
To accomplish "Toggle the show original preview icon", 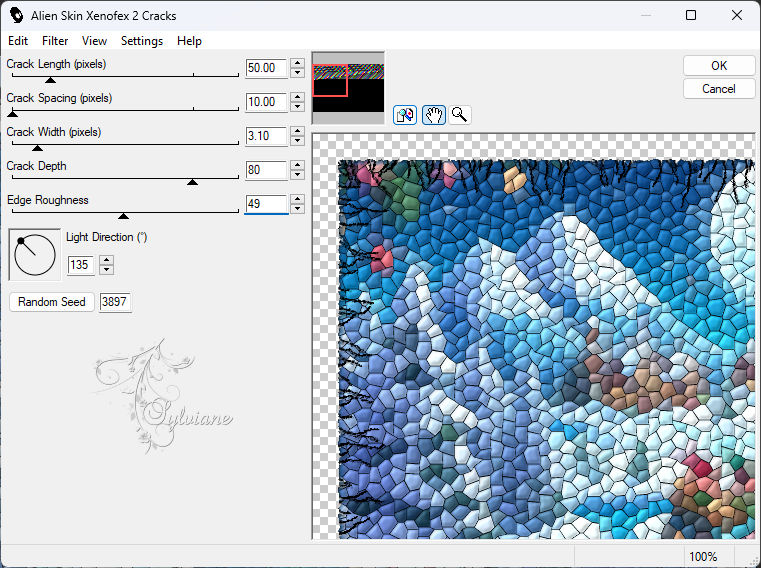I will pos(405,115).
